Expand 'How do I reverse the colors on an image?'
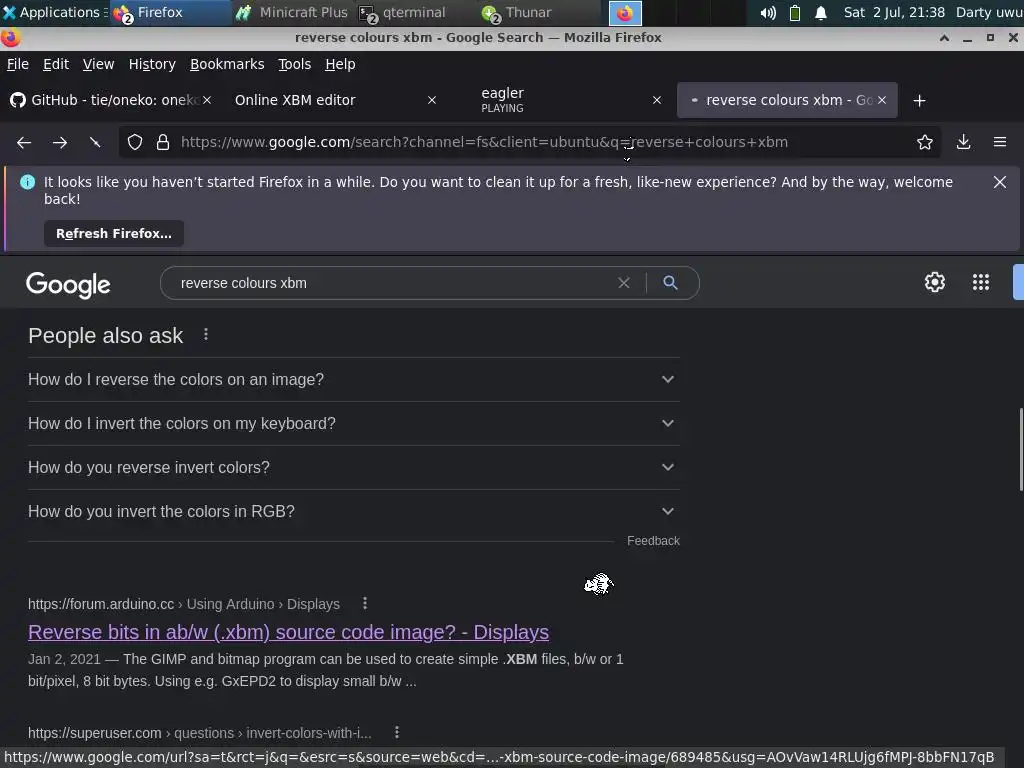This screenshot has height=768, width=1024. (x=353, y=379)
